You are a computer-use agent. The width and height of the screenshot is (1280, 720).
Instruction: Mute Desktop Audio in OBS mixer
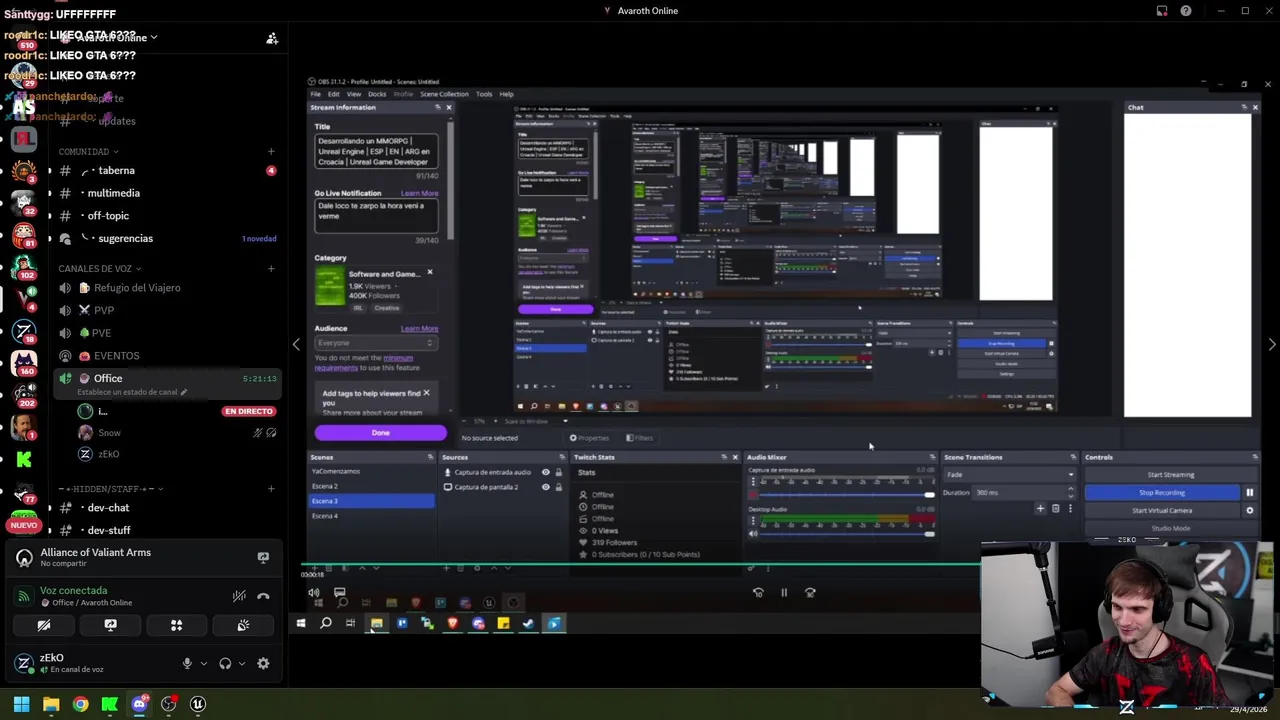tap(753, 533)
